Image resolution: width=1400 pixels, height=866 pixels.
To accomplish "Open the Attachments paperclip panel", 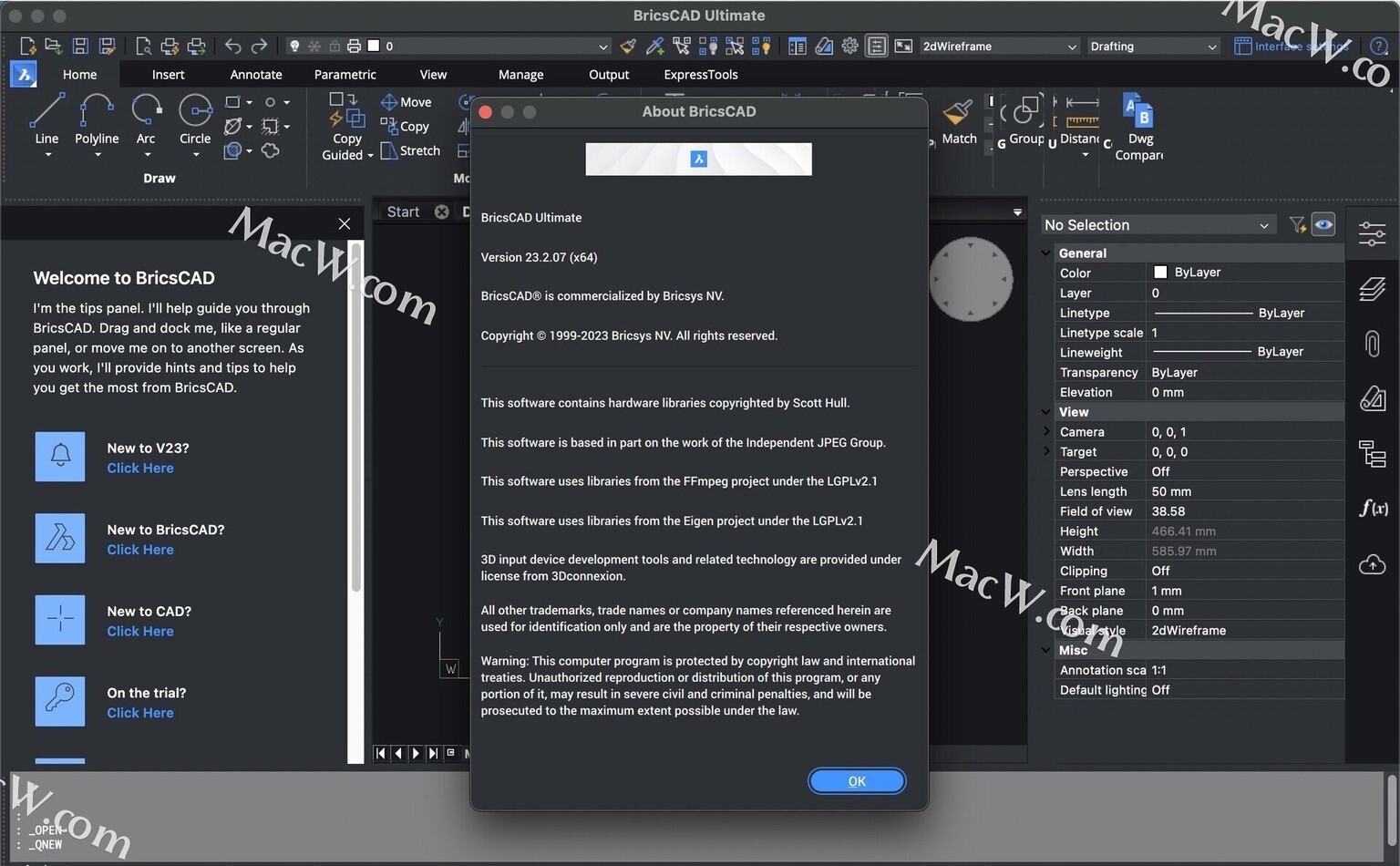I will [1372, 344].
